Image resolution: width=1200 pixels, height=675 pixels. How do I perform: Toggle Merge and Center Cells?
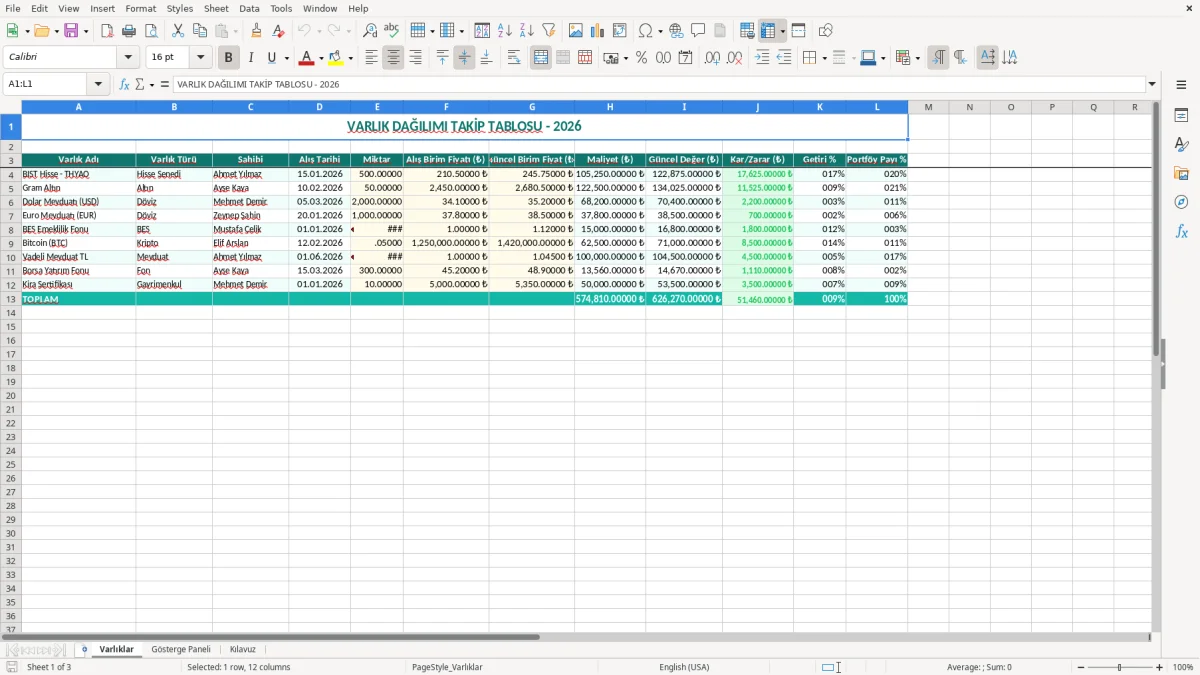[541, 58]
